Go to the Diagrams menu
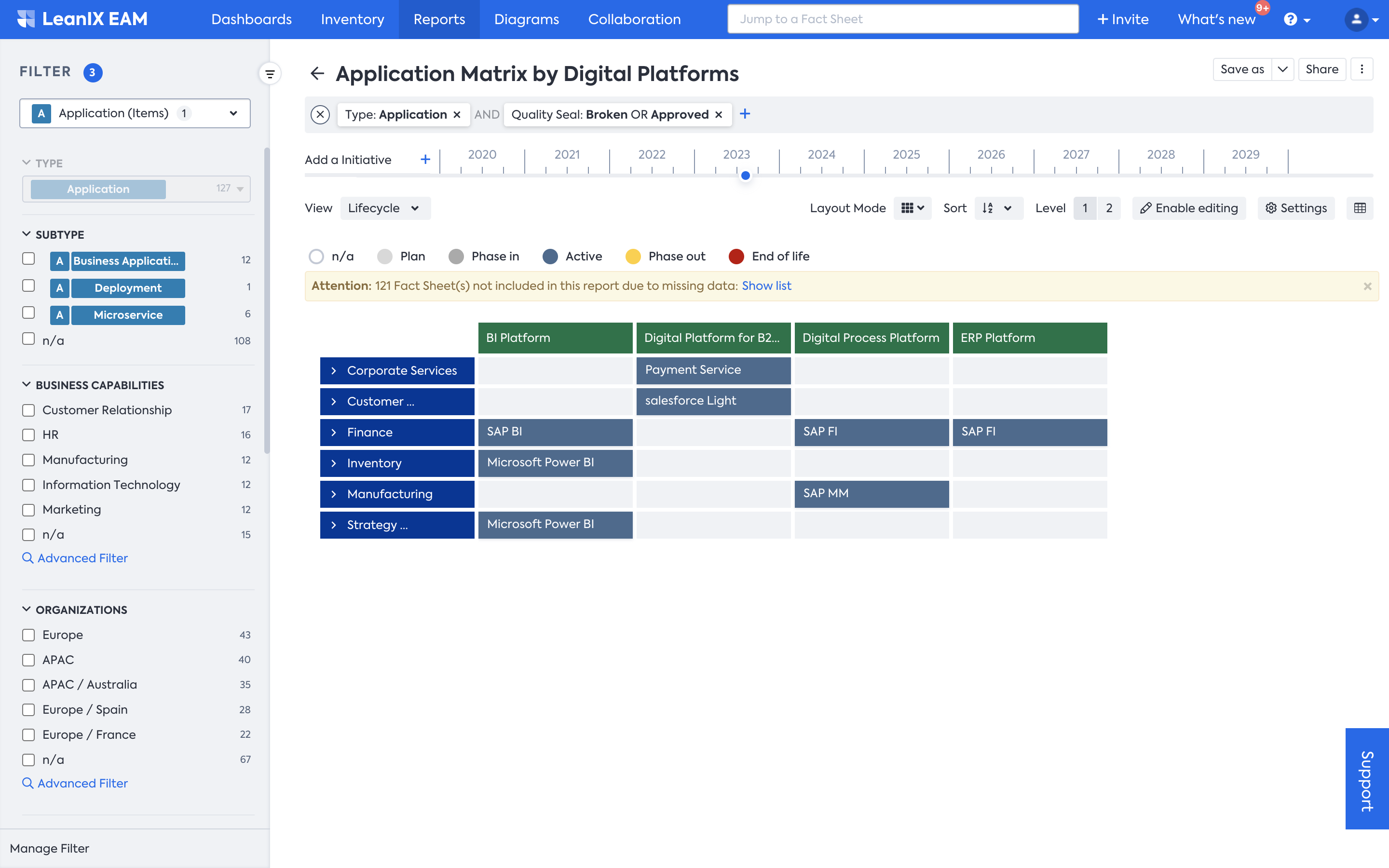The height and width of the screenshot is (868, 1389). point(526,19)
